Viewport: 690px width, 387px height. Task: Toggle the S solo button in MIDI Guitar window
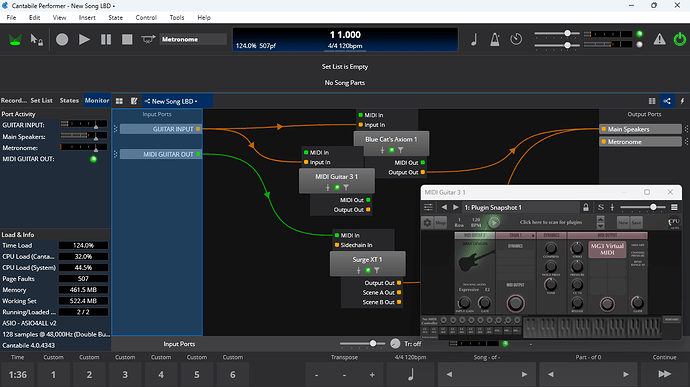coord(601,207)
